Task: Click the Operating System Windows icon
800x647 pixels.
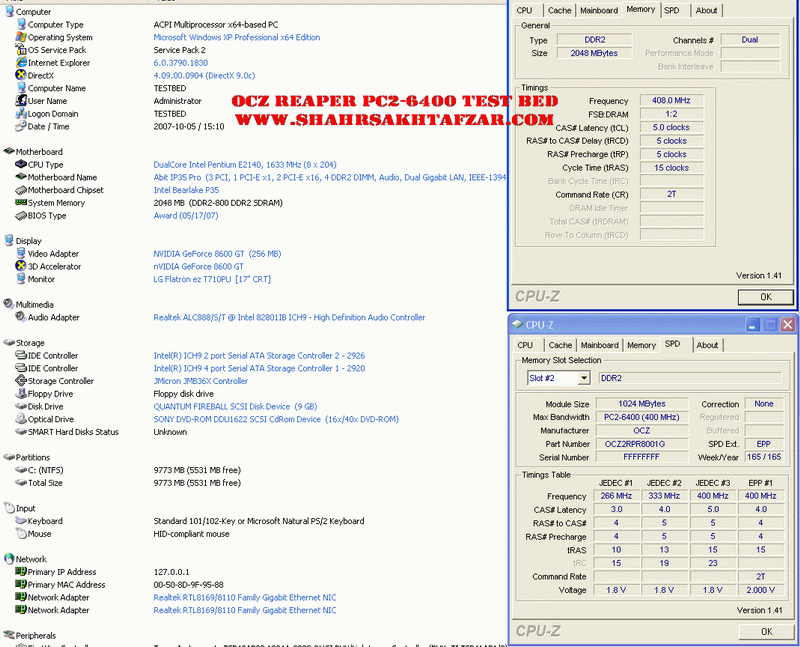Action: pyautogui.click(x=21, y=37)
